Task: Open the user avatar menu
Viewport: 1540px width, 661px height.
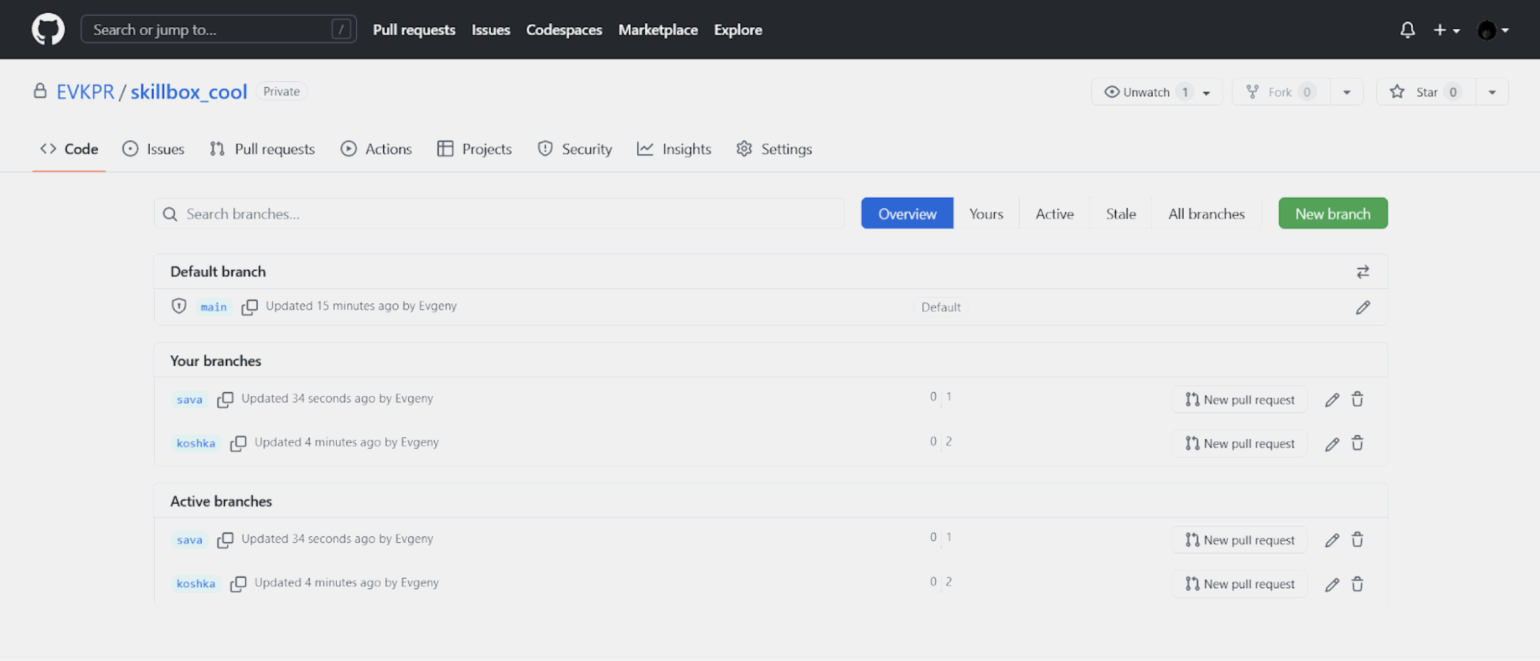Action: click(x=1492, y=30)
